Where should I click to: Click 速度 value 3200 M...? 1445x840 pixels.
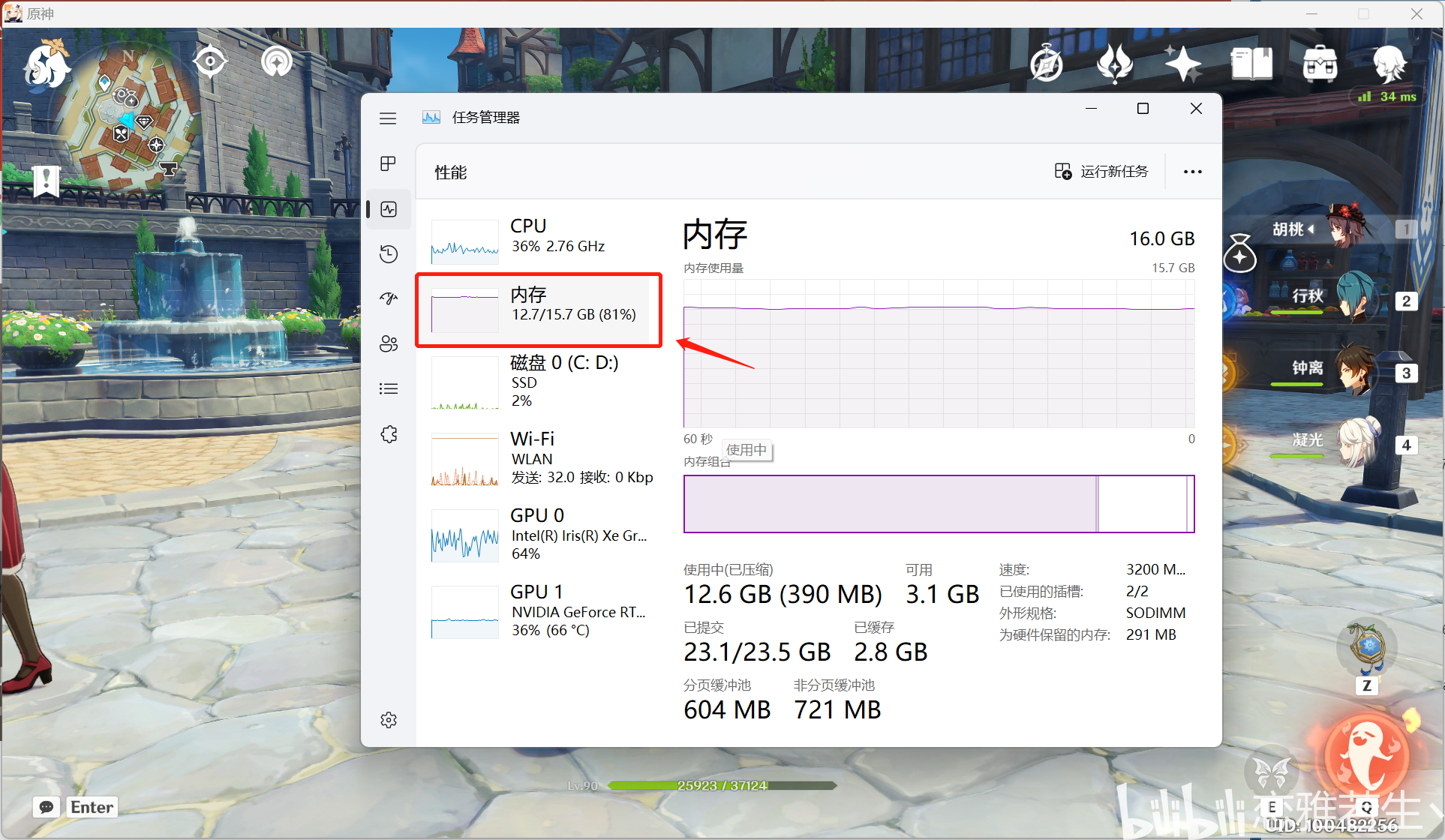coord(1155,569)
